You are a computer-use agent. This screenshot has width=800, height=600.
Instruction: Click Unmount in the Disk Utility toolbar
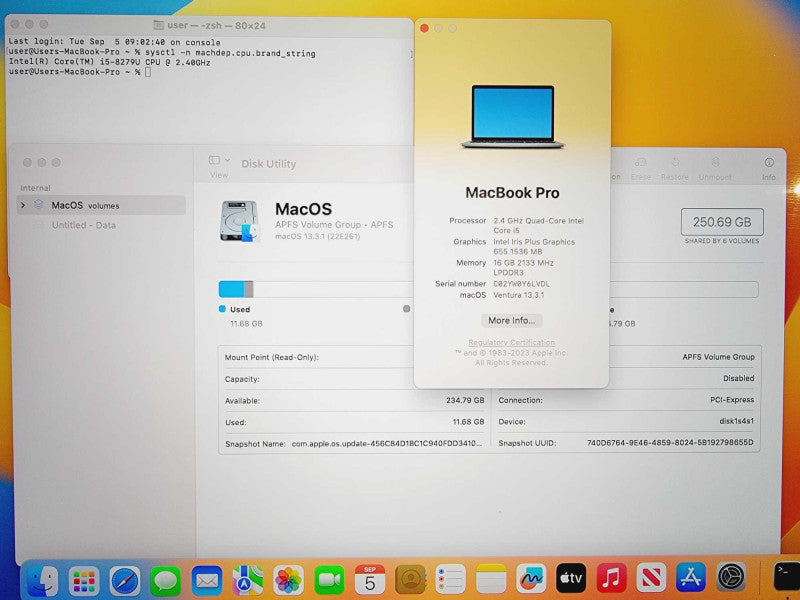pos(715,169)
